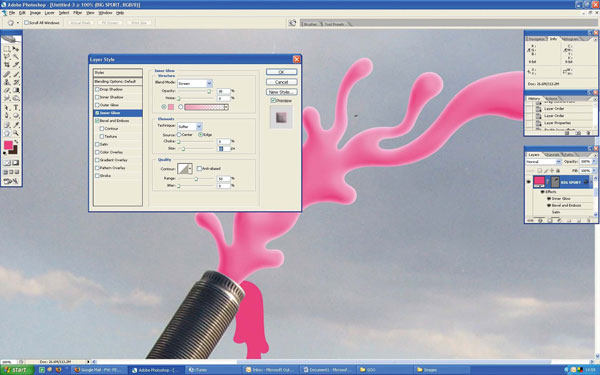Select the Magic Wand tool
600x375 pixels.
16,57
